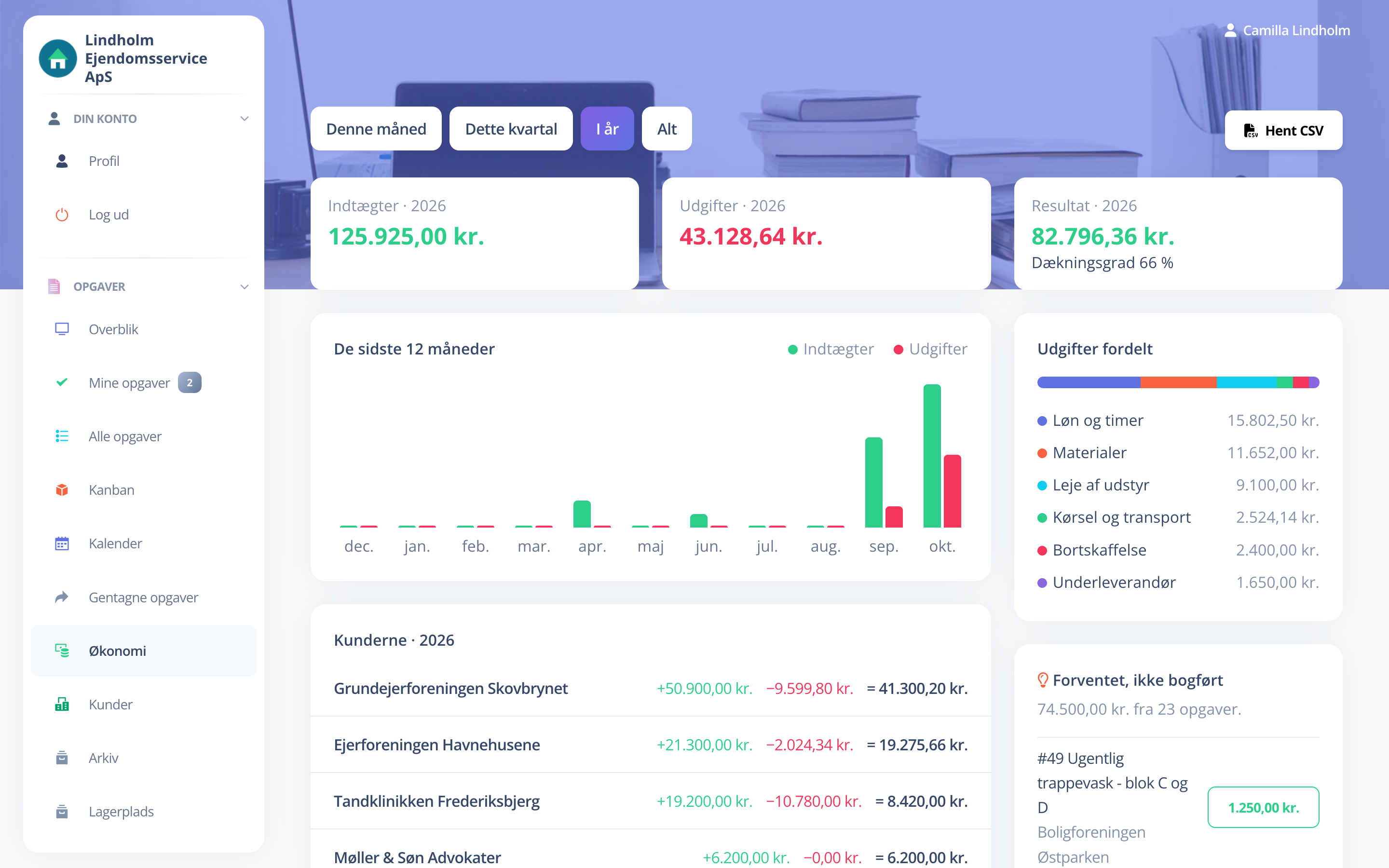
Task: Click the orange Materialer bar segment
Action: [1178, 382]
